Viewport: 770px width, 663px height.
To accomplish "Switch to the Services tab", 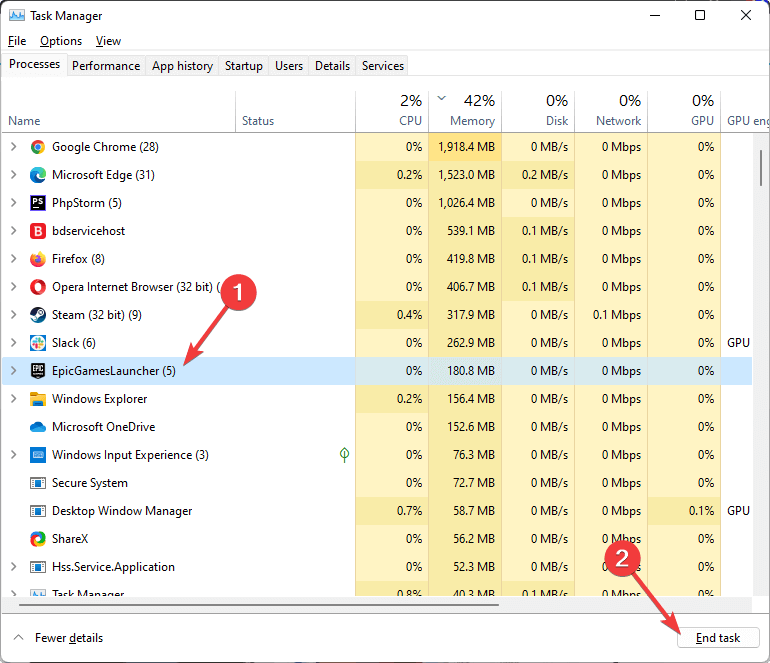I will [x=383, y=66].
